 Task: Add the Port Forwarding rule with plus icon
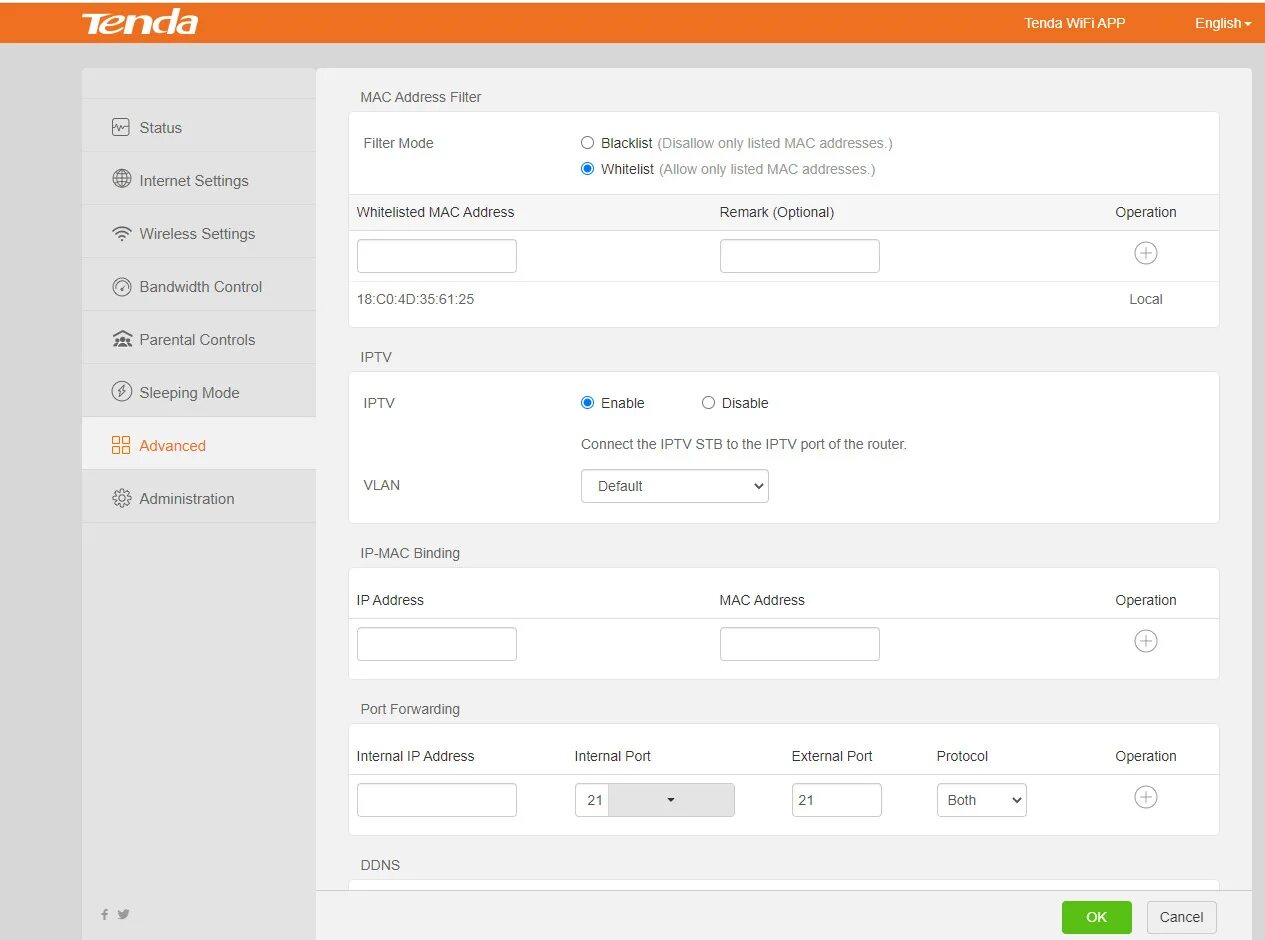point(1146,797)
